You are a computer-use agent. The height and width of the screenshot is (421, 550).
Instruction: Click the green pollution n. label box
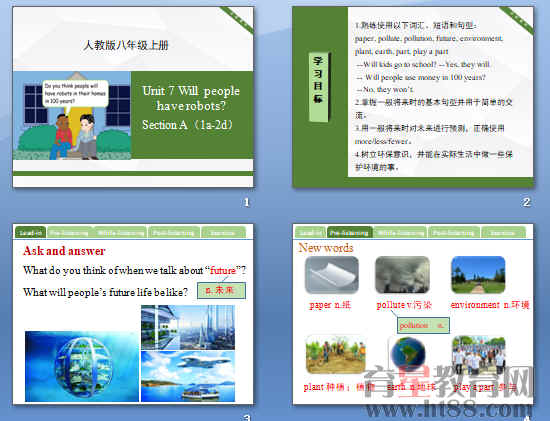423,325
